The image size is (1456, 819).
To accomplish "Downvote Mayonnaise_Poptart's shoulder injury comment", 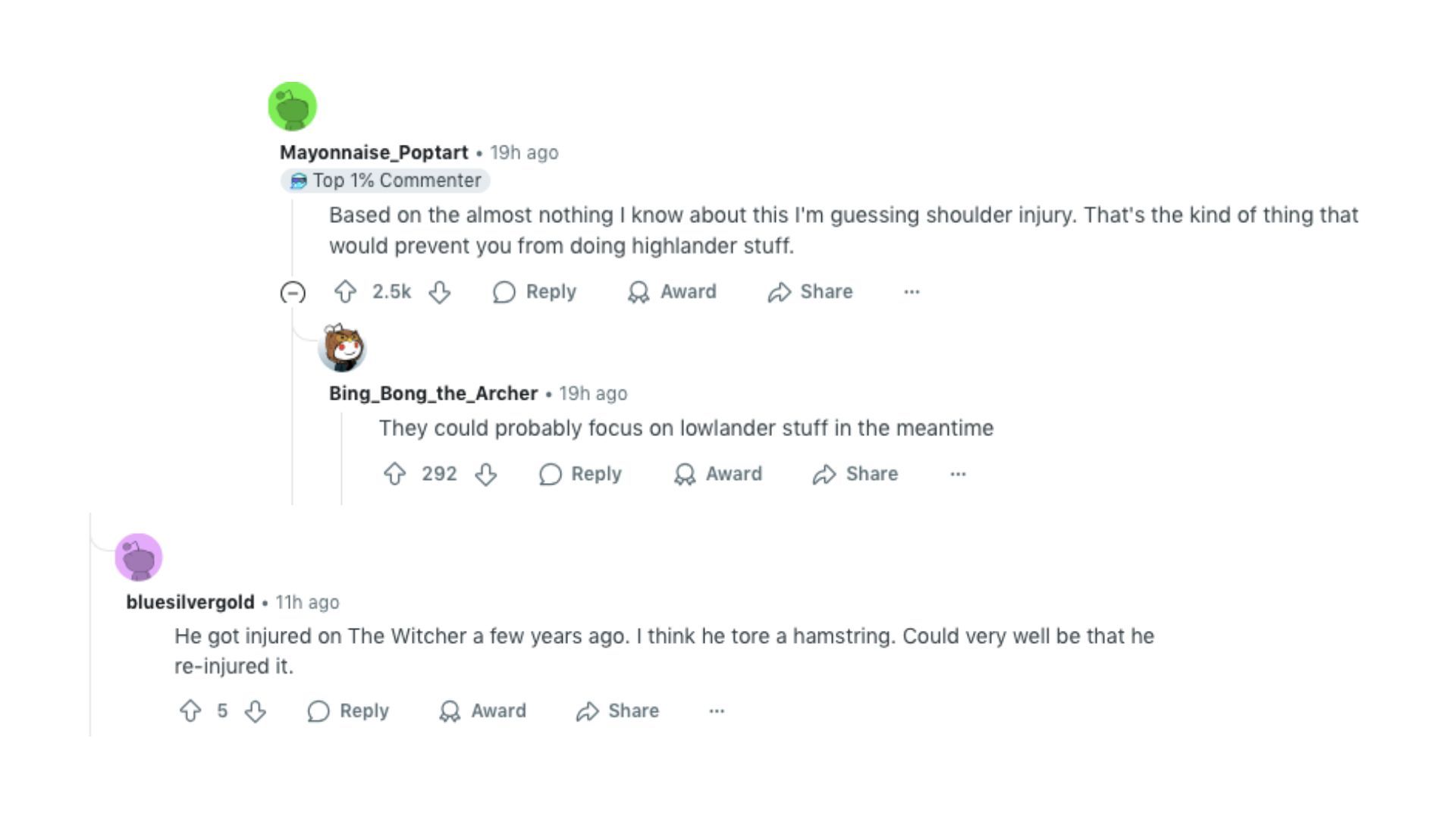I will click(x=440, y=292).
